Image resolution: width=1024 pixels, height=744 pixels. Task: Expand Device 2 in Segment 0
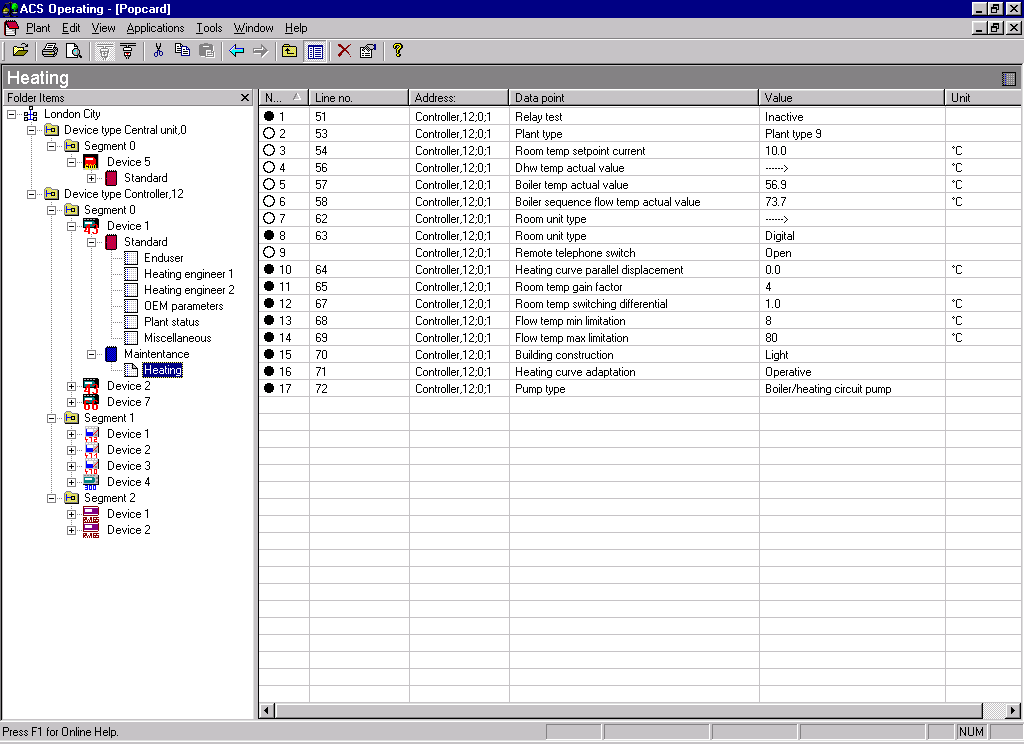(71, 386)
